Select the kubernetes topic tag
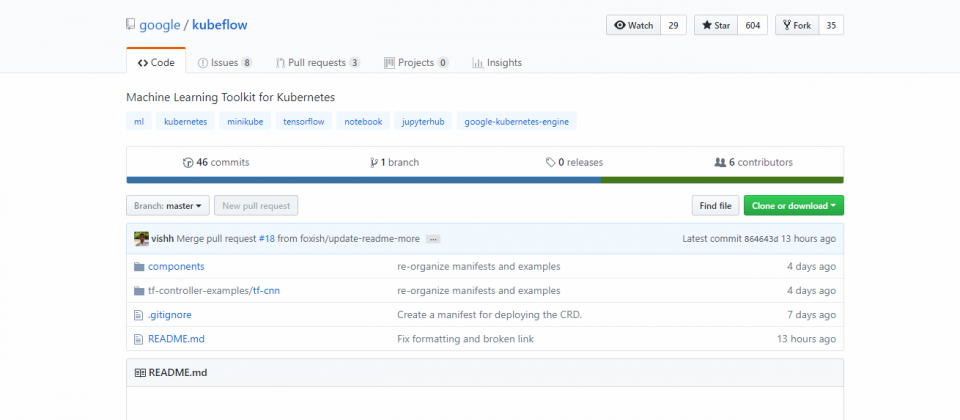 coord(186,121)
